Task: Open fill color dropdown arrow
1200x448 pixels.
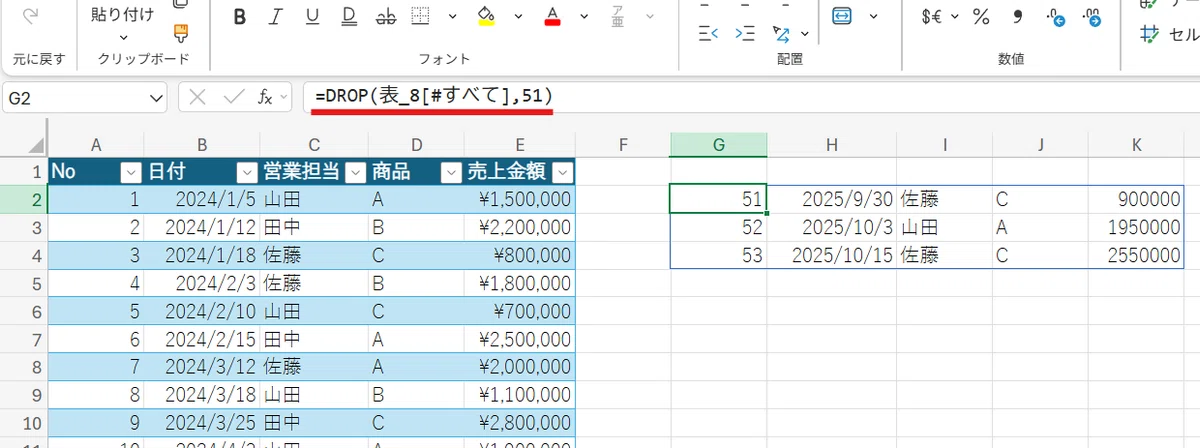Action: [x=518, y=17]
